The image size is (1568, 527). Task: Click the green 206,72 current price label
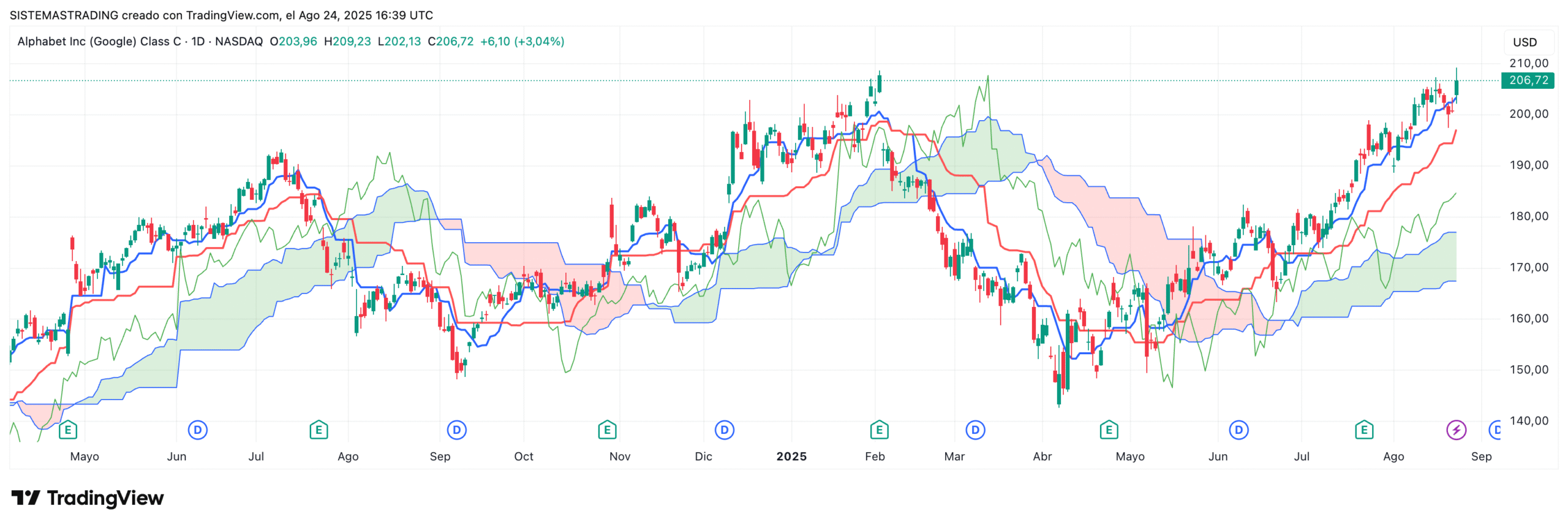(x=1528, y=80)
